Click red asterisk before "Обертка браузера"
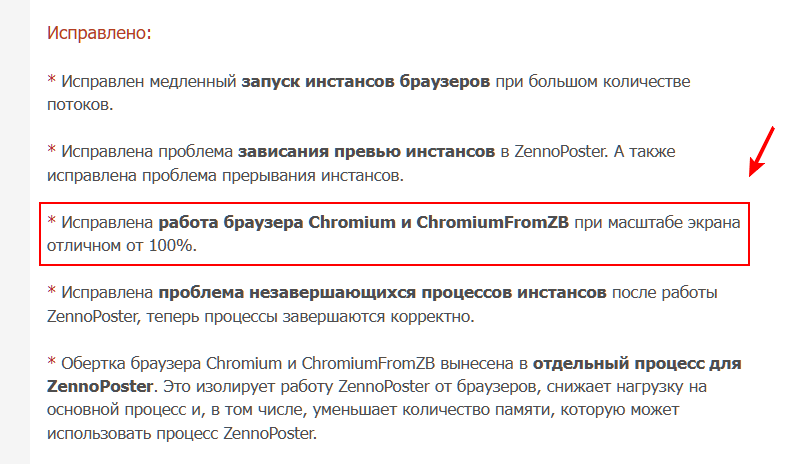 click(x=52, y=363)
